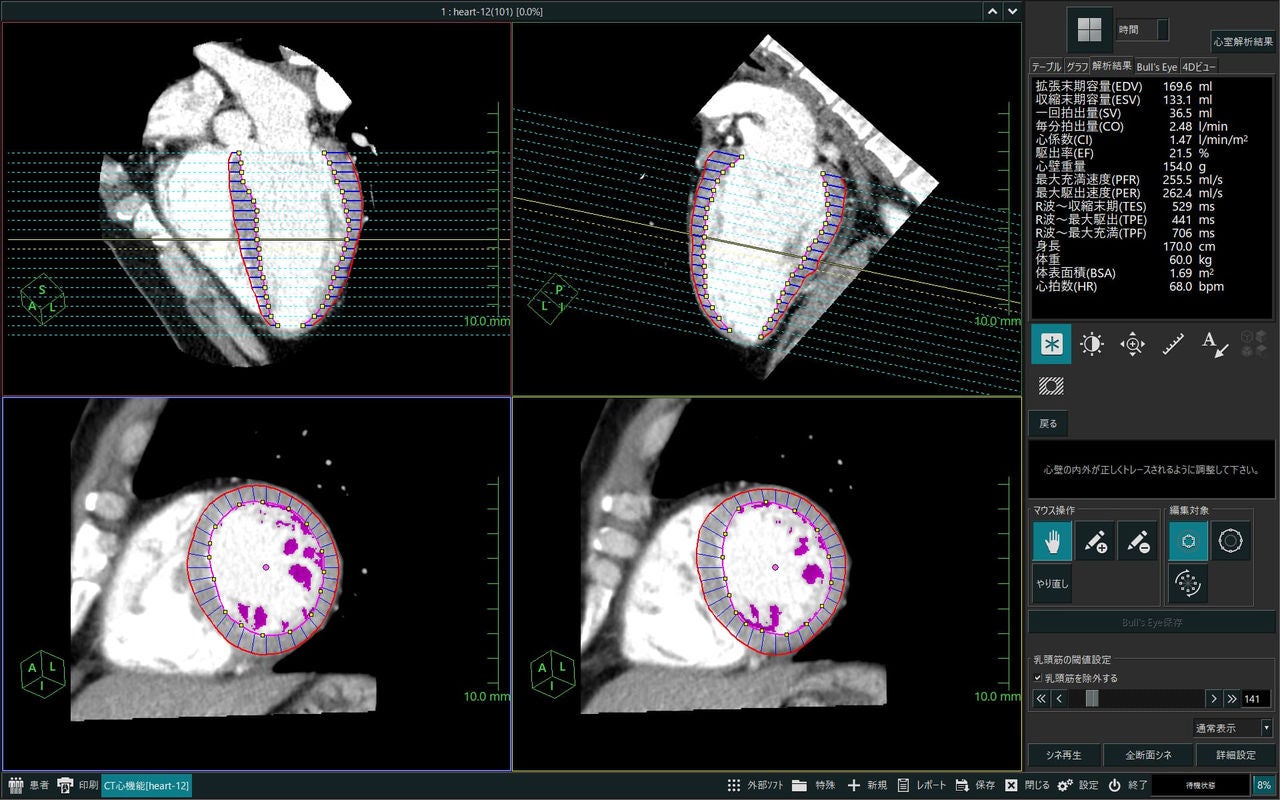Select the inner wall contour edit target
The height and width of the screenshot is (800, 1280).
1188,541
